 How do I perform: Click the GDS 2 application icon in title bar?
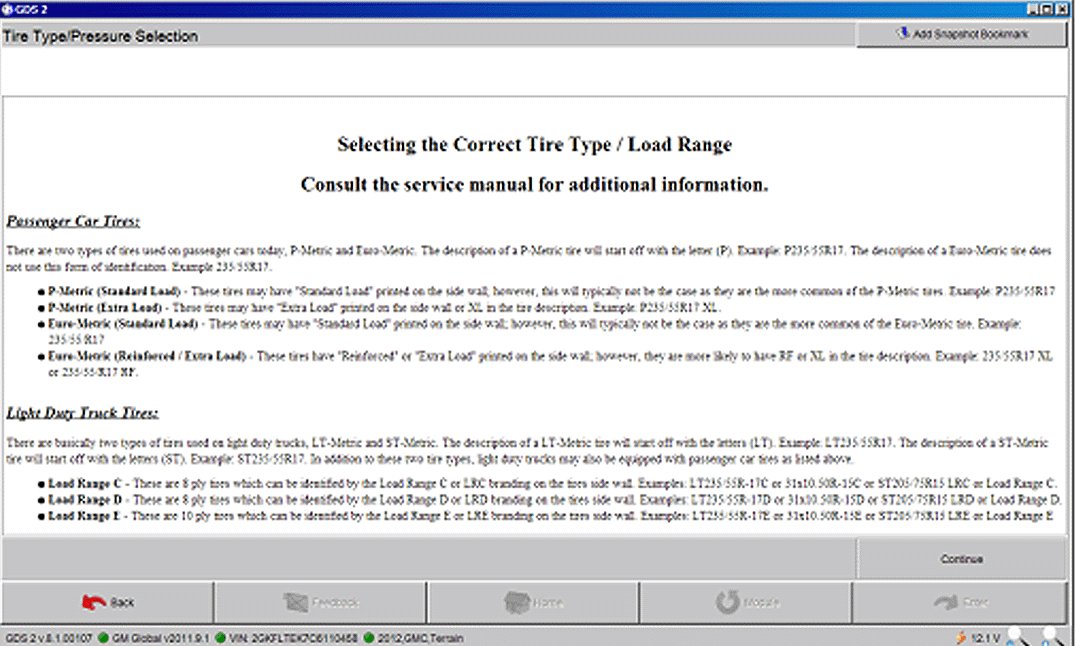coord(8,8)
